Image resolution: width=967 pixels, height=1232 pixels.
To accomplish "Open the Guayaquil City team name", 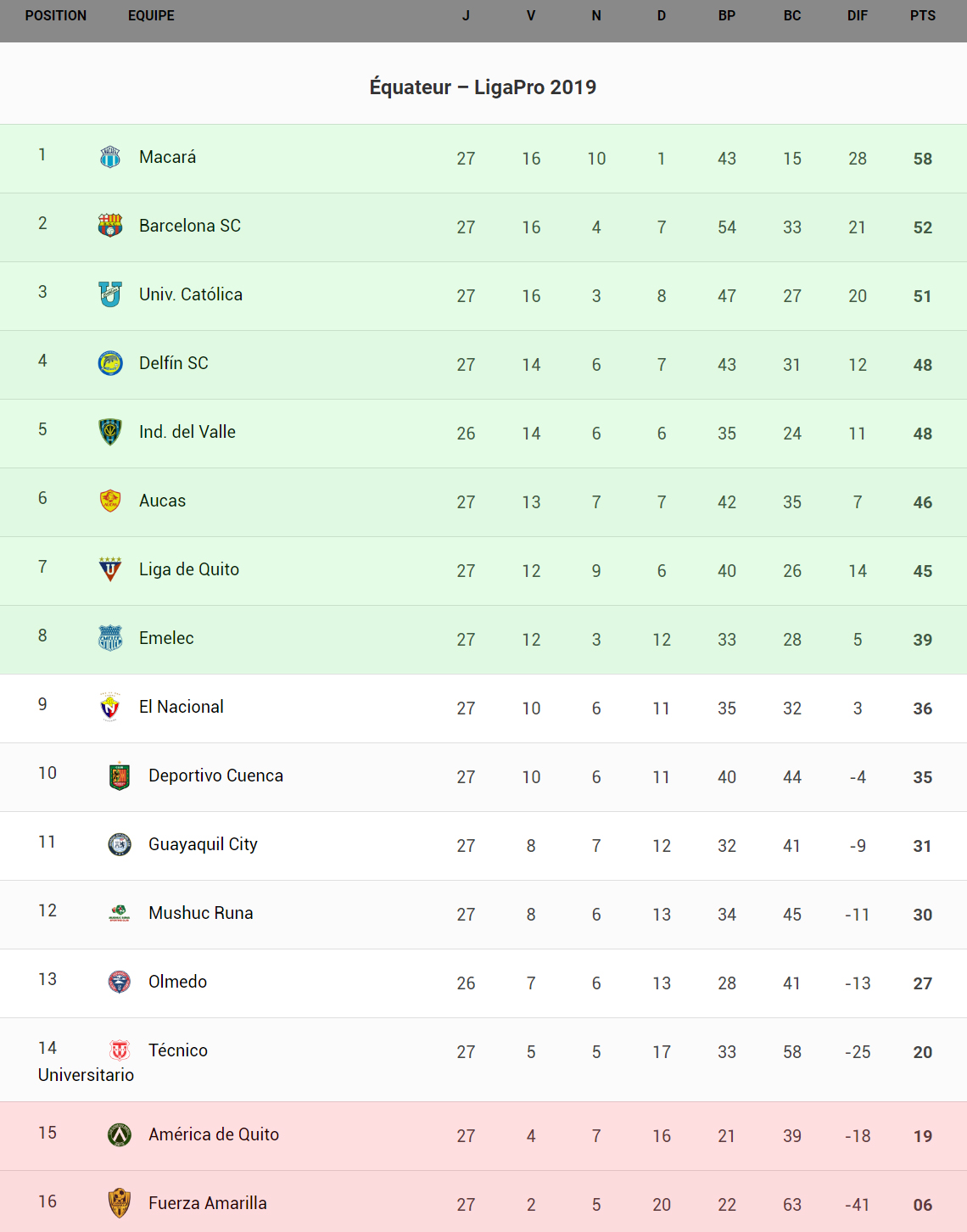I will pos(203,844).
